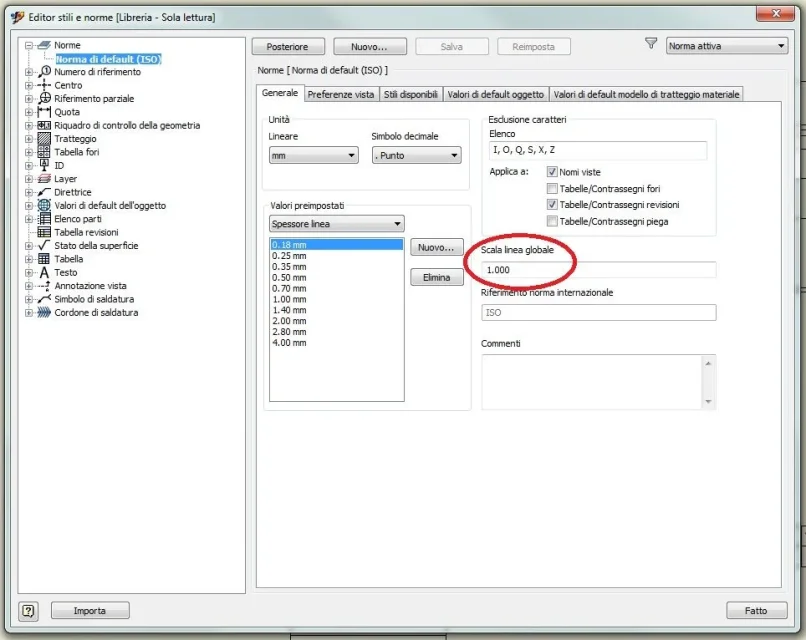Click the Fatto button
The height and width of the screenshot is (640, 806).
pos(756,611)
